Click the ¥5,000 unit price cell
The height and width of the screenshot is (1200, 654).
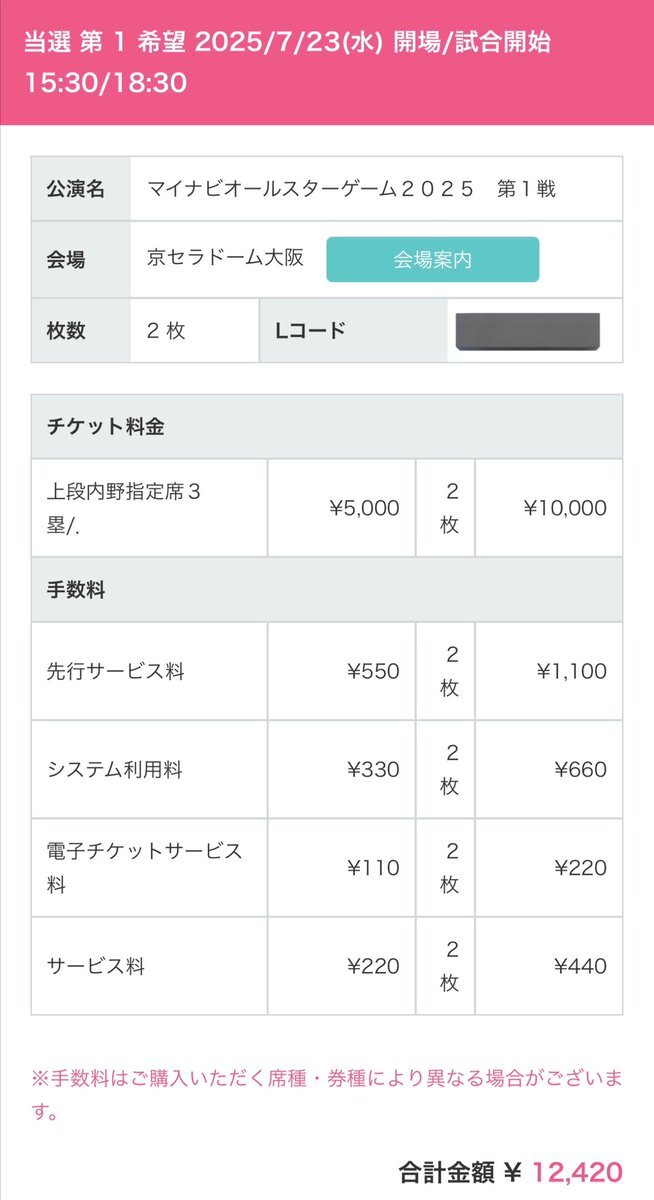pos(342,508)
